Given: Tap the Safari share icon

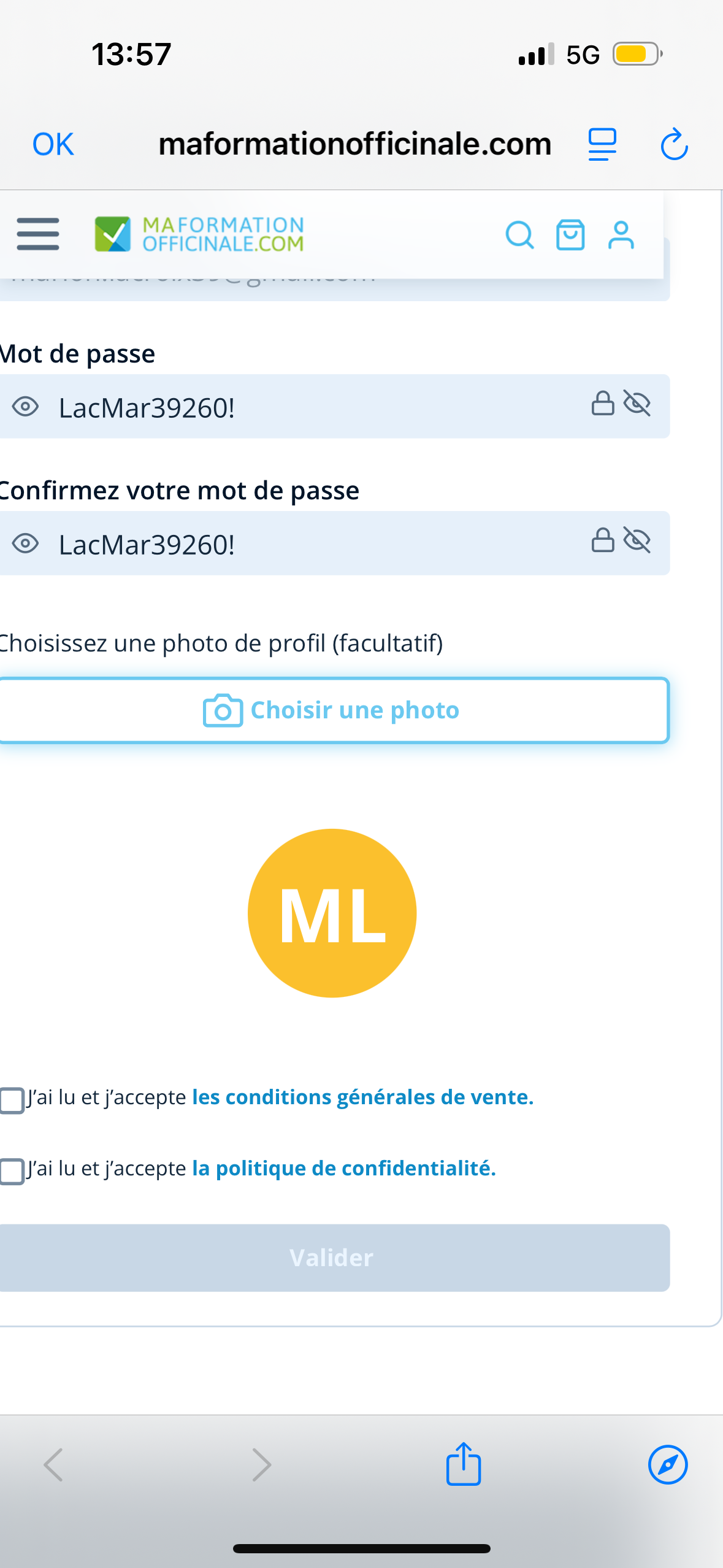Looking at the screenshot, I should click(x=464, y=1464).
